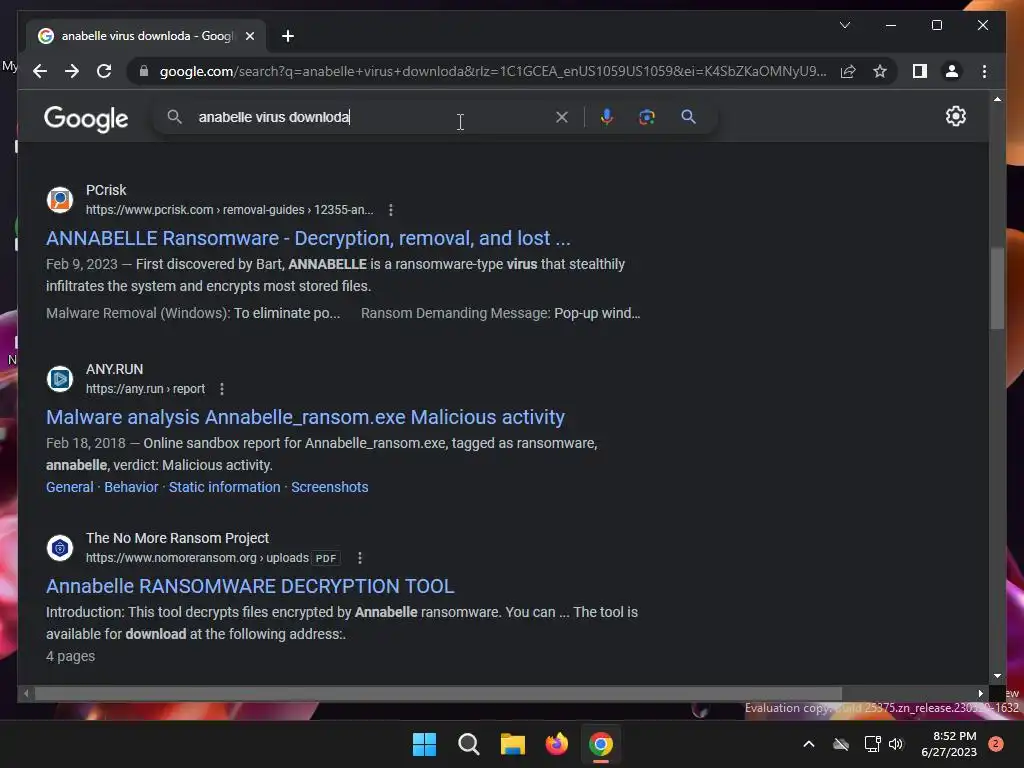Open notification center badge
The height and width of the screenshot is (768, 1024).
point(995,744)
